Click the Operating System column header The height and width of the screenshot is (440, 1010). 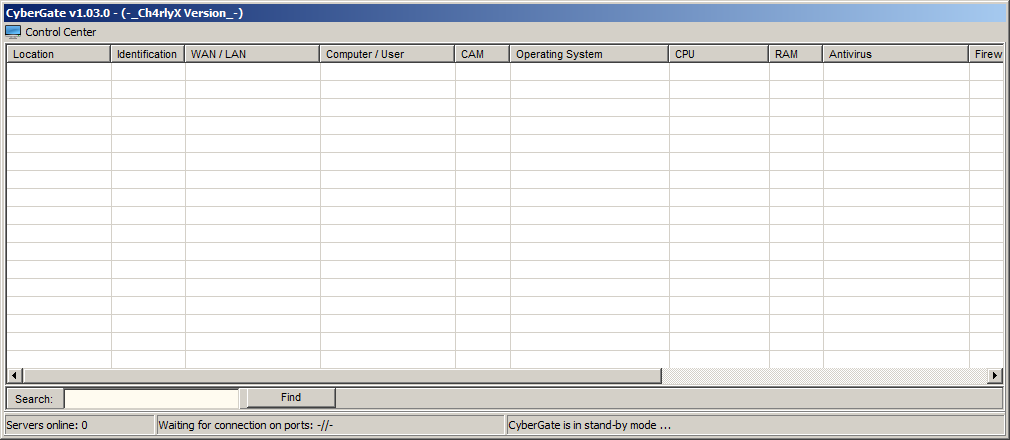tap(589, 54)
